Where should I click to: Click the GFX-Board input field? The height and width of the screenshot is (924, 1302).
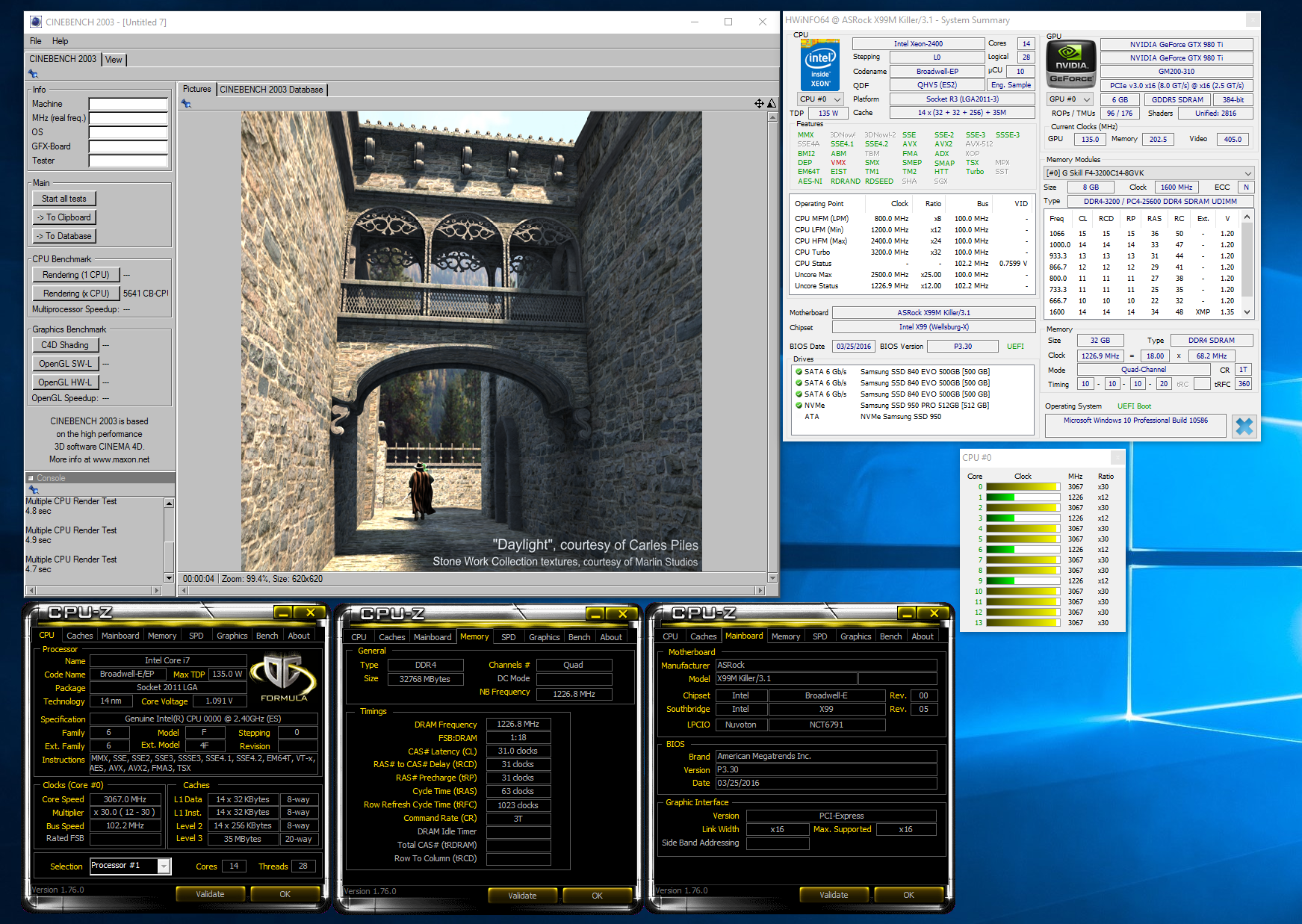point(128,146)
